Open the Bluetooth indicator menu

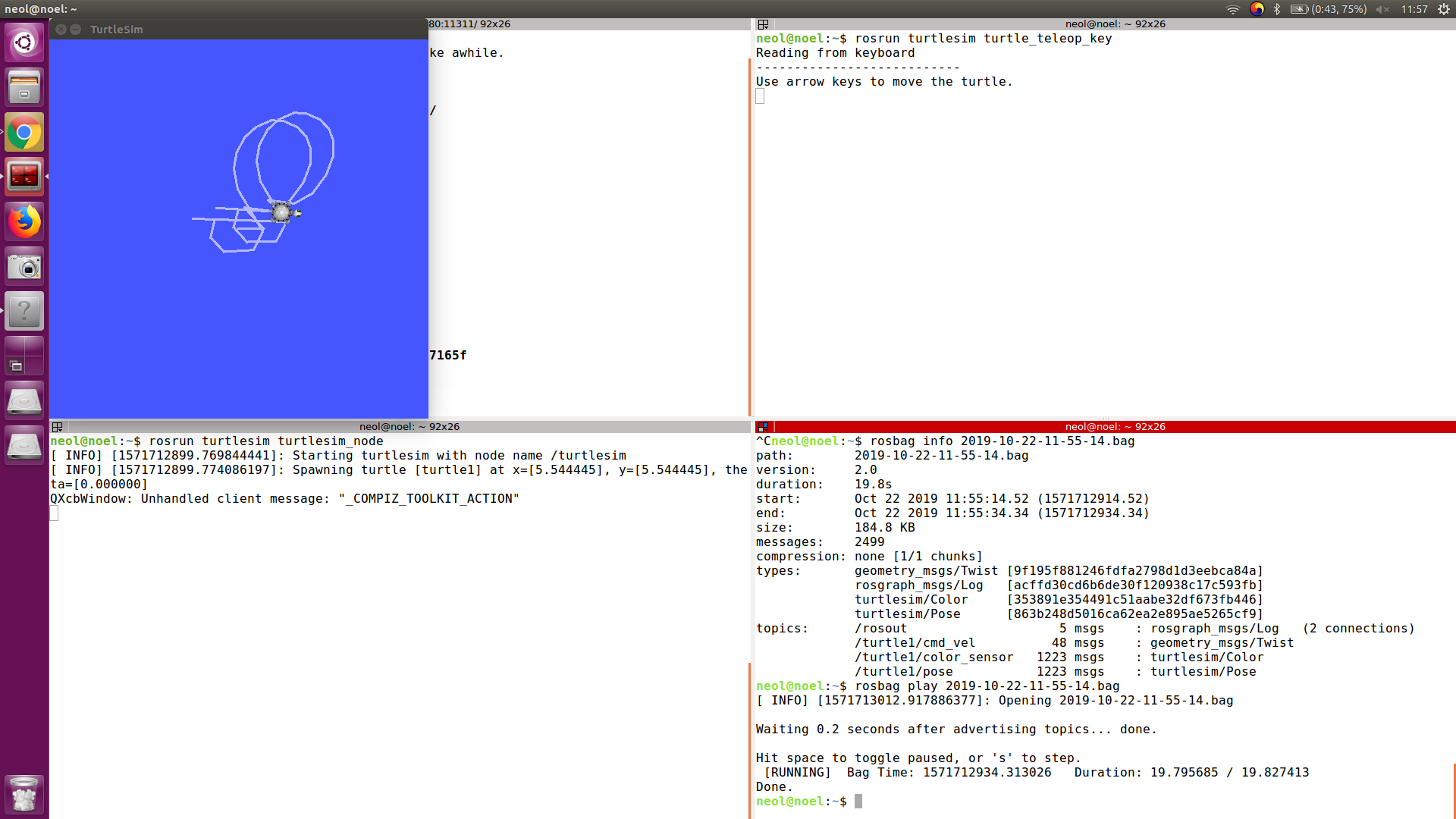click(x=1277, y=9)
